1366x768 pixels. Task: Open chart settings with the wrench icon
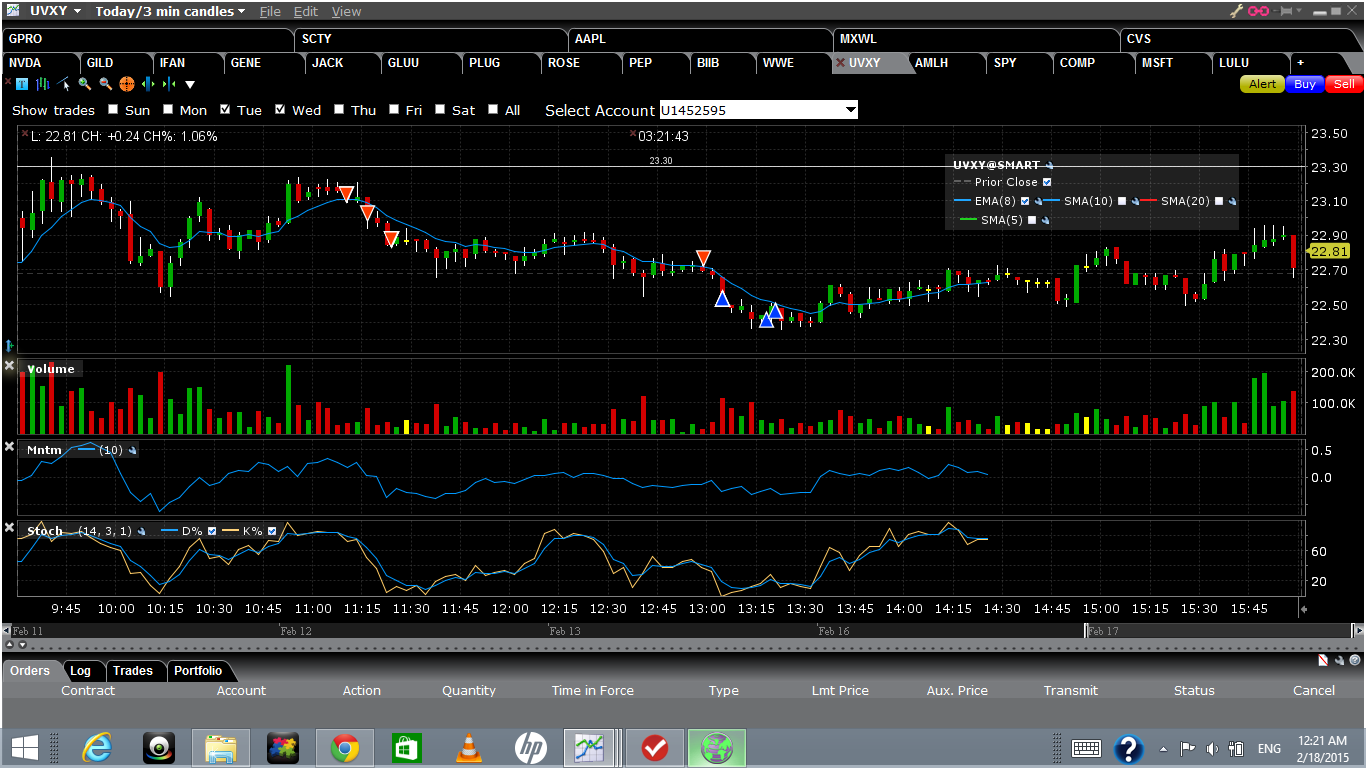[x=1236, y=11]
